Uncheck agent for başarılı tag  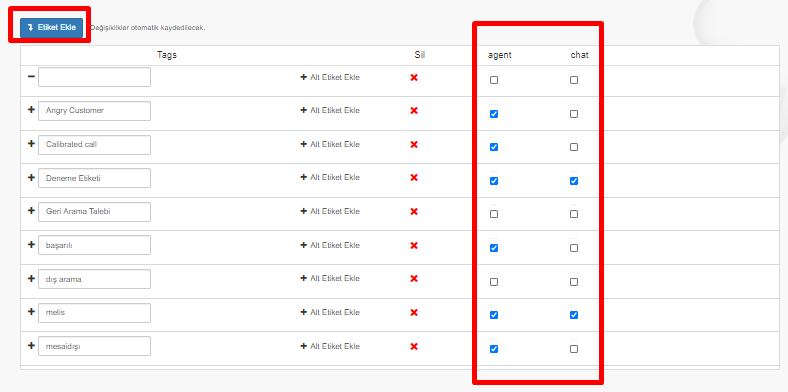pos(494,248)
